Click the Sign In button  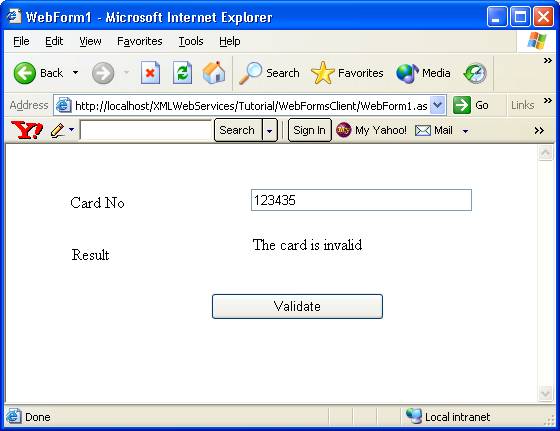coord(310,130)
